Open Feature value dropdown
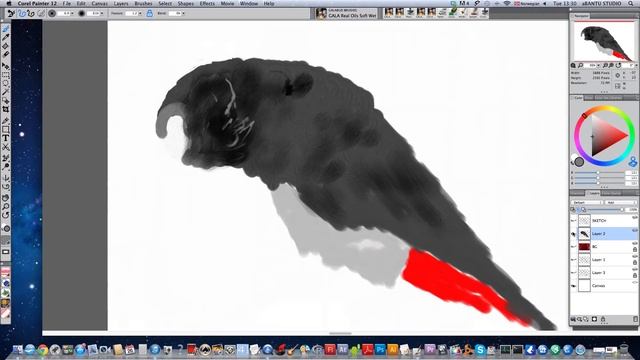 tap(140, 13)
